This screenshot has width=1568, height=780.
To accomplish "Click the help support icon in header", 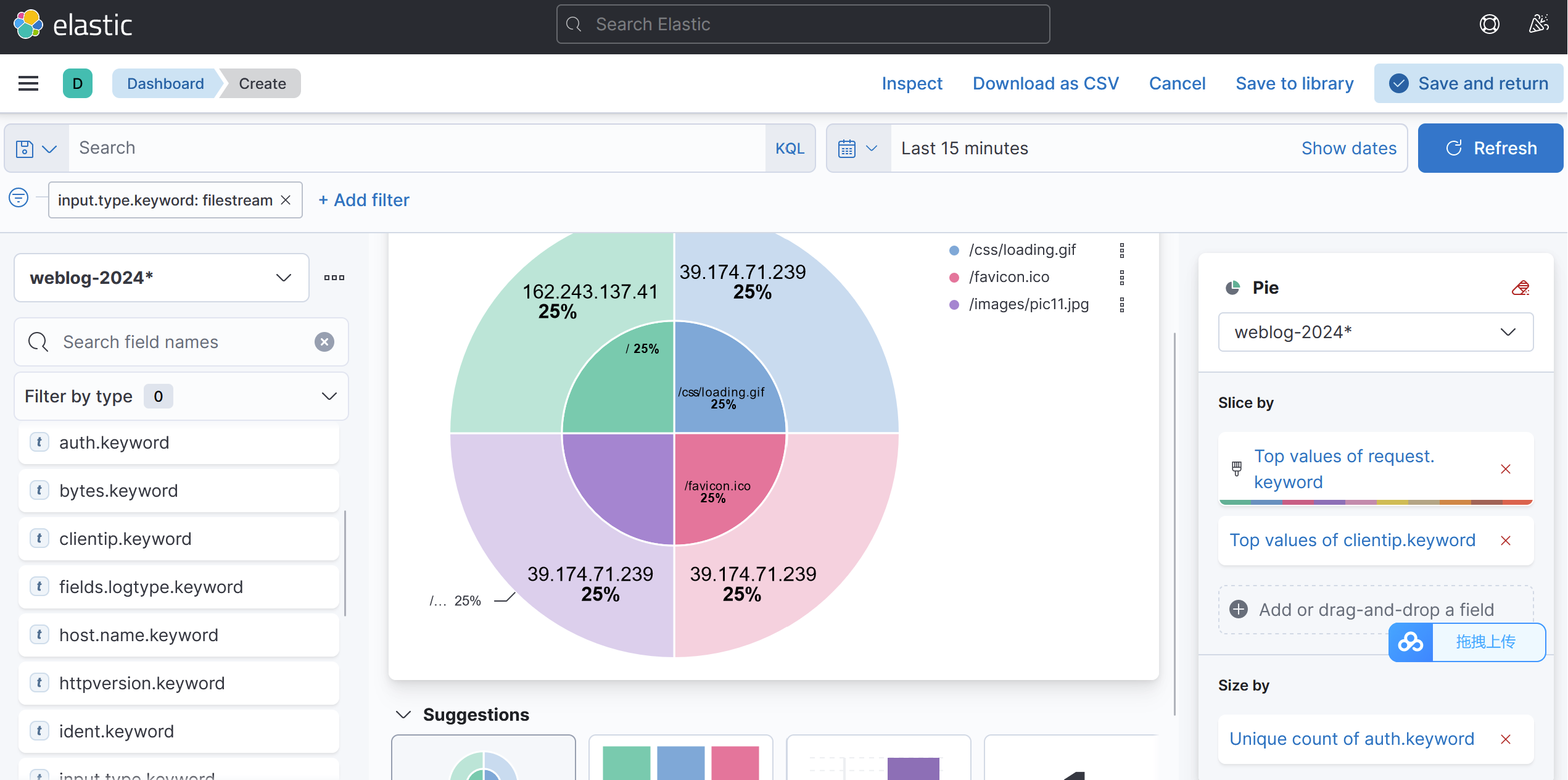I will coord(1489,24).
